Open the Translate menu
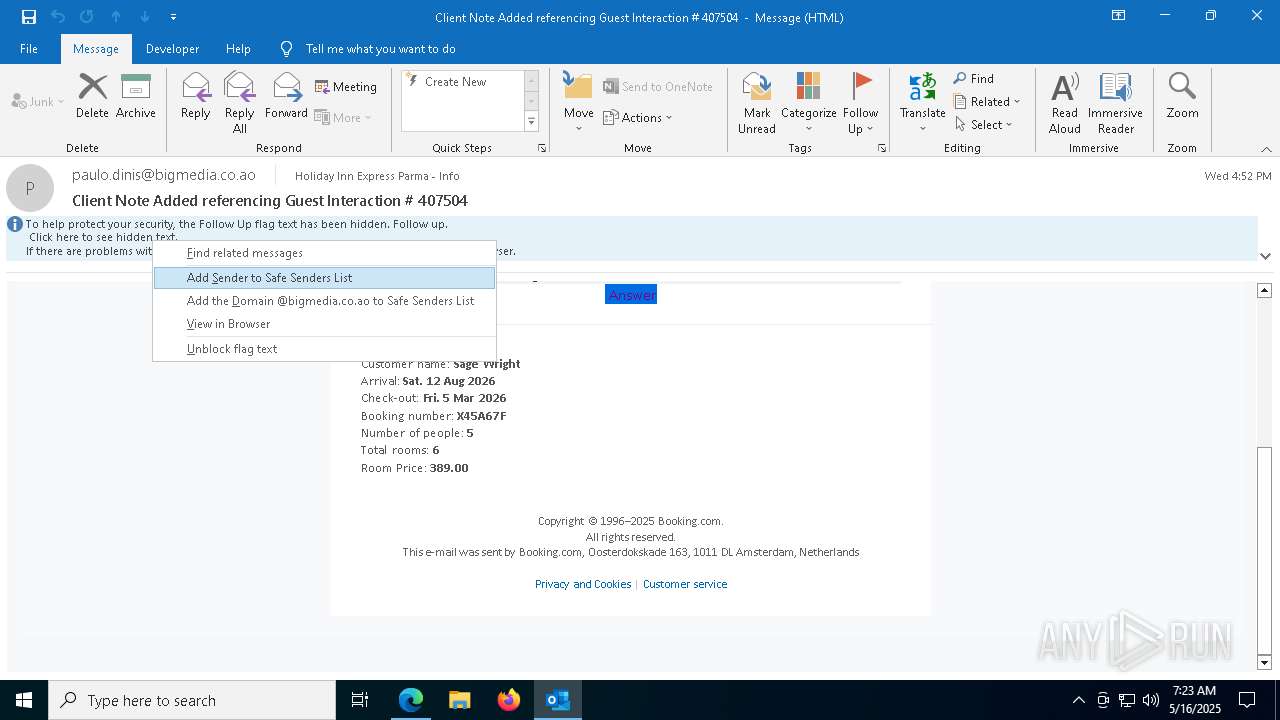 click(x=923, y=103)
